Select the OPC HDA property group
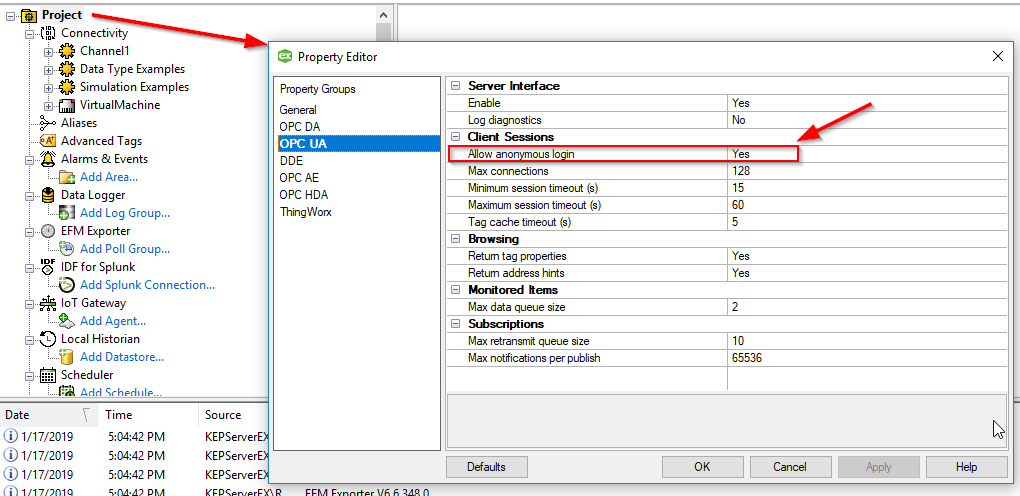1020x496 pixels. pyautogui.click(x=304, y=194)
